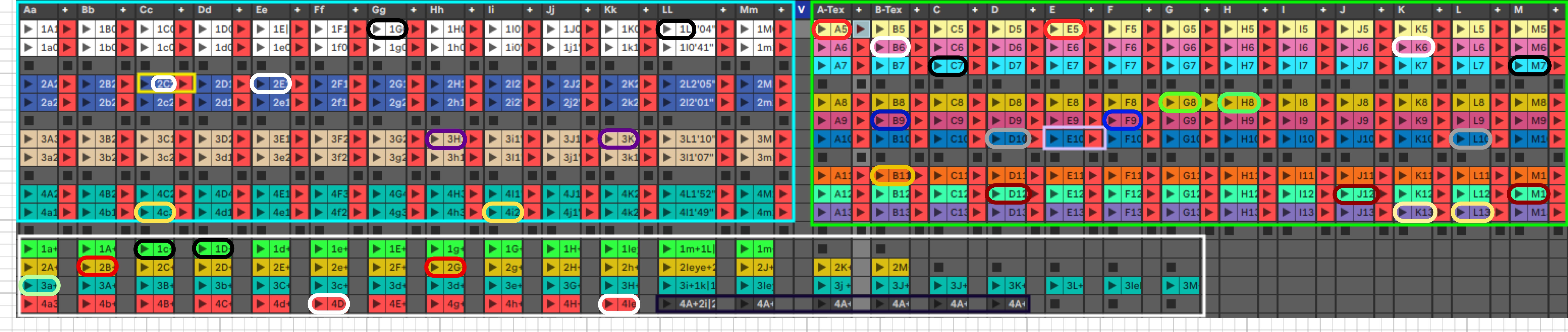Viewport: 1568px width, 332px height.
Task: Launch clip 2L2'05" in the LL track
Action: 668,84
